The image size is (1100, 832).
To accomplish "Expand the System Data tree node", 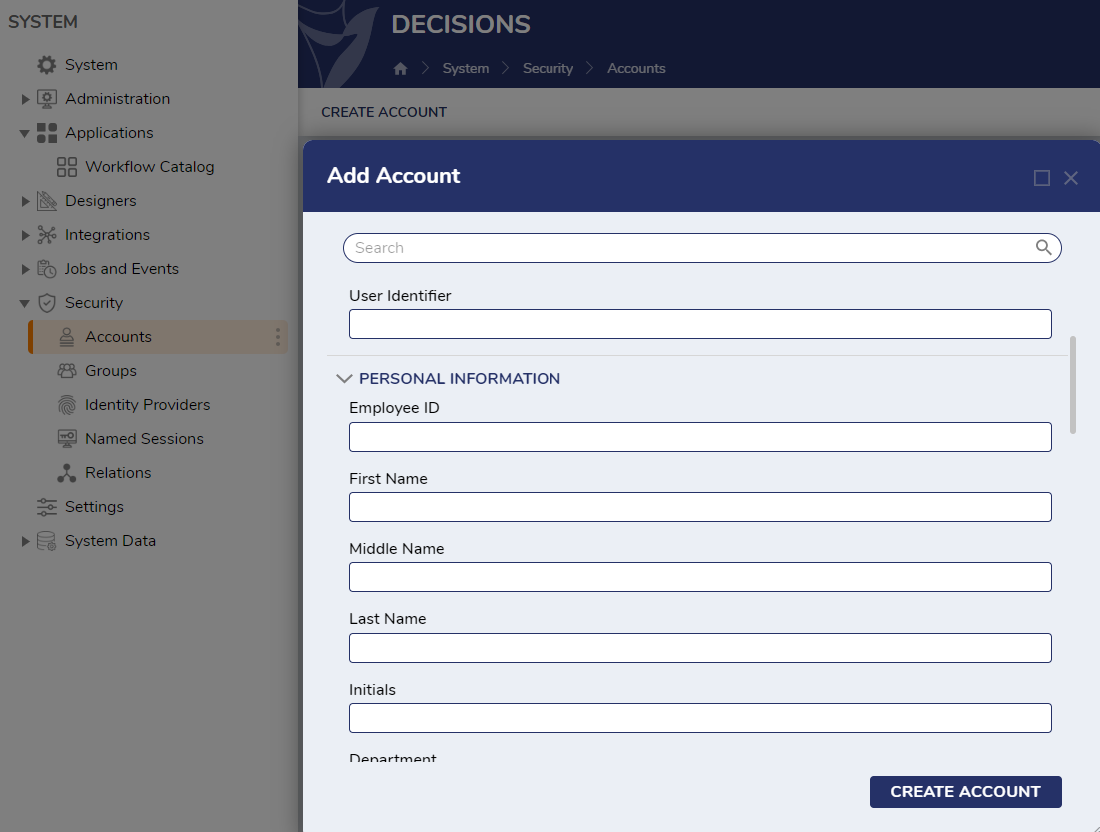I will coord(24,540).
